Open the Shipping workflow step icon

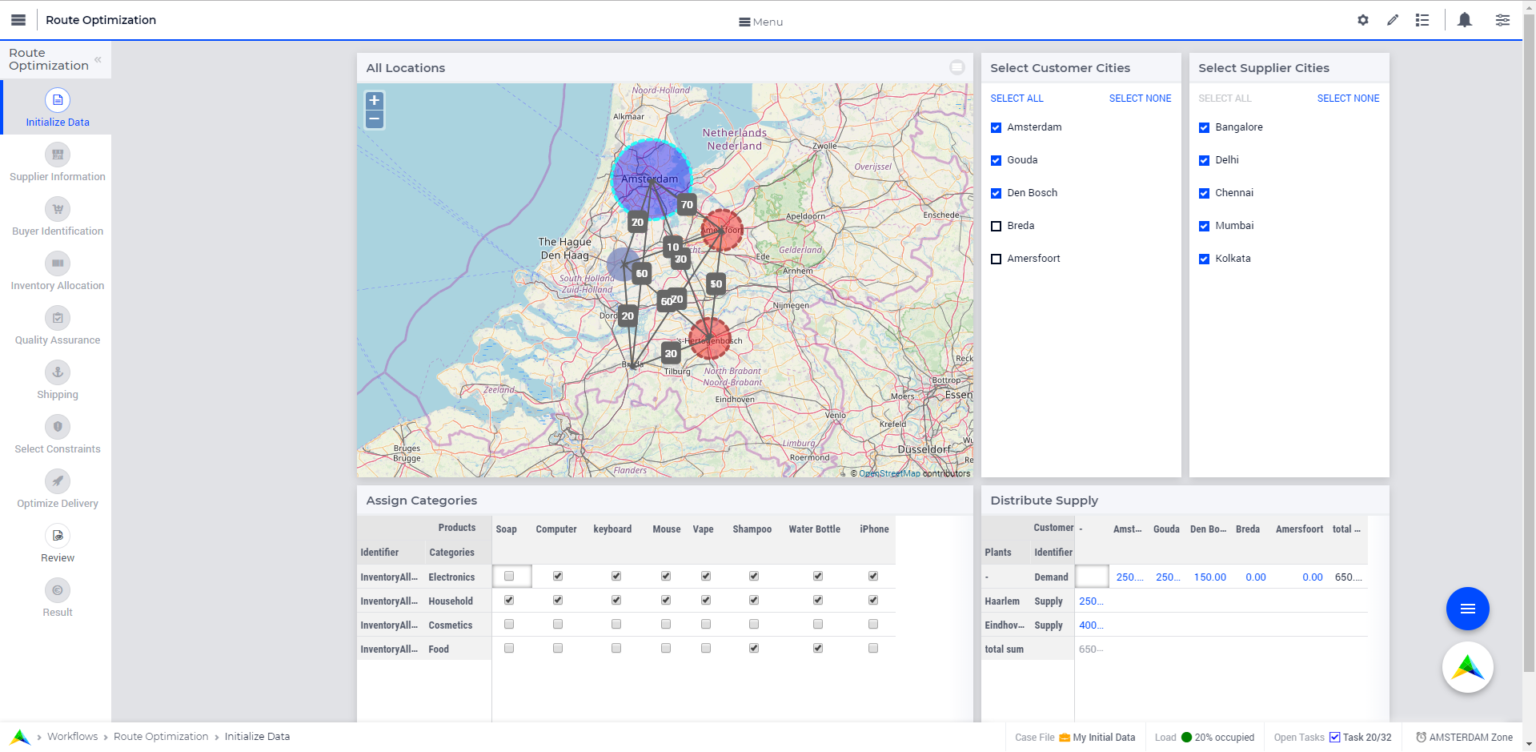coord(57,373)
